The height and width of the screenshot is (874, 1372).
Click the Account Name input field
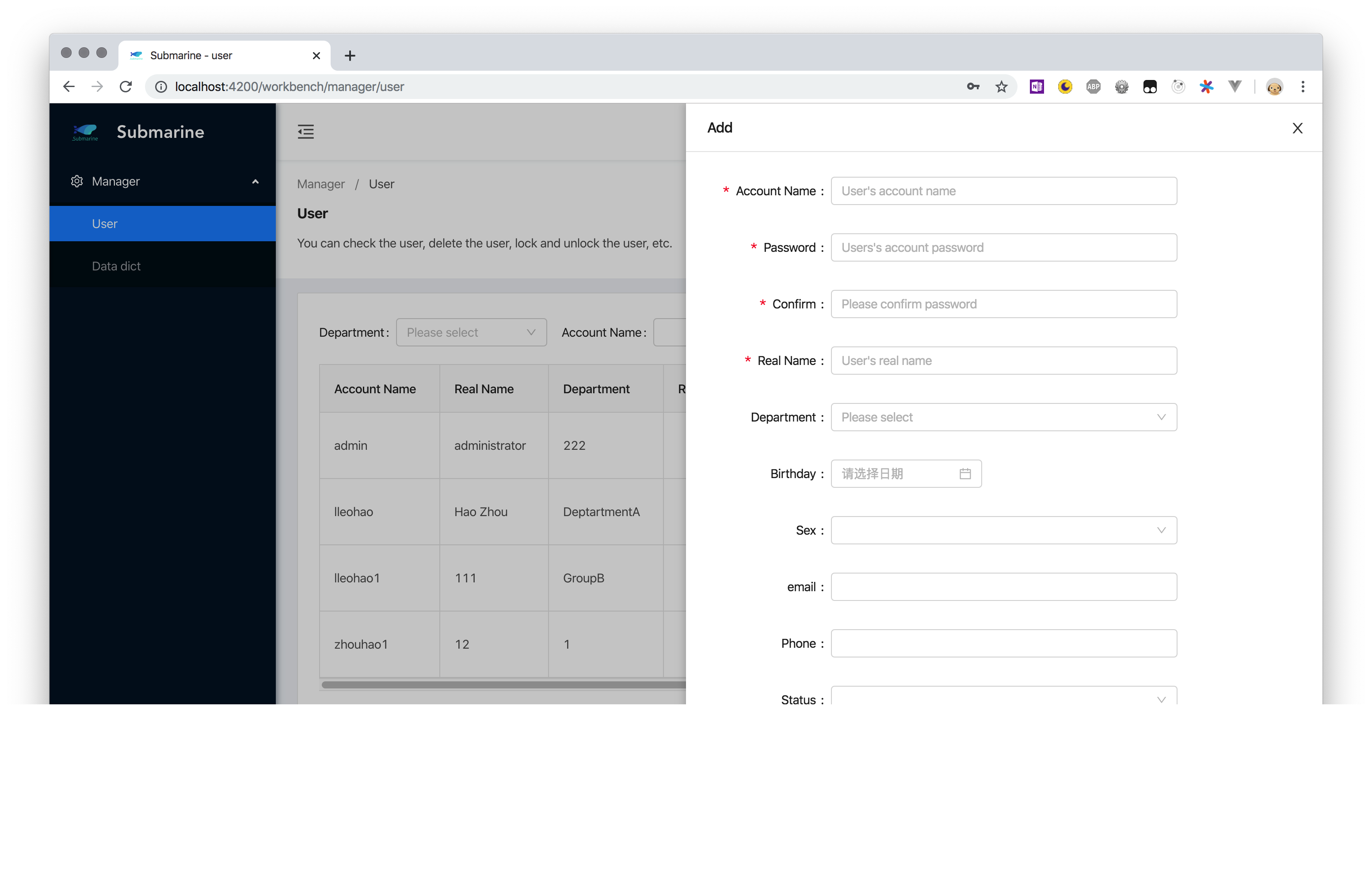click(x=1003, y=191)
